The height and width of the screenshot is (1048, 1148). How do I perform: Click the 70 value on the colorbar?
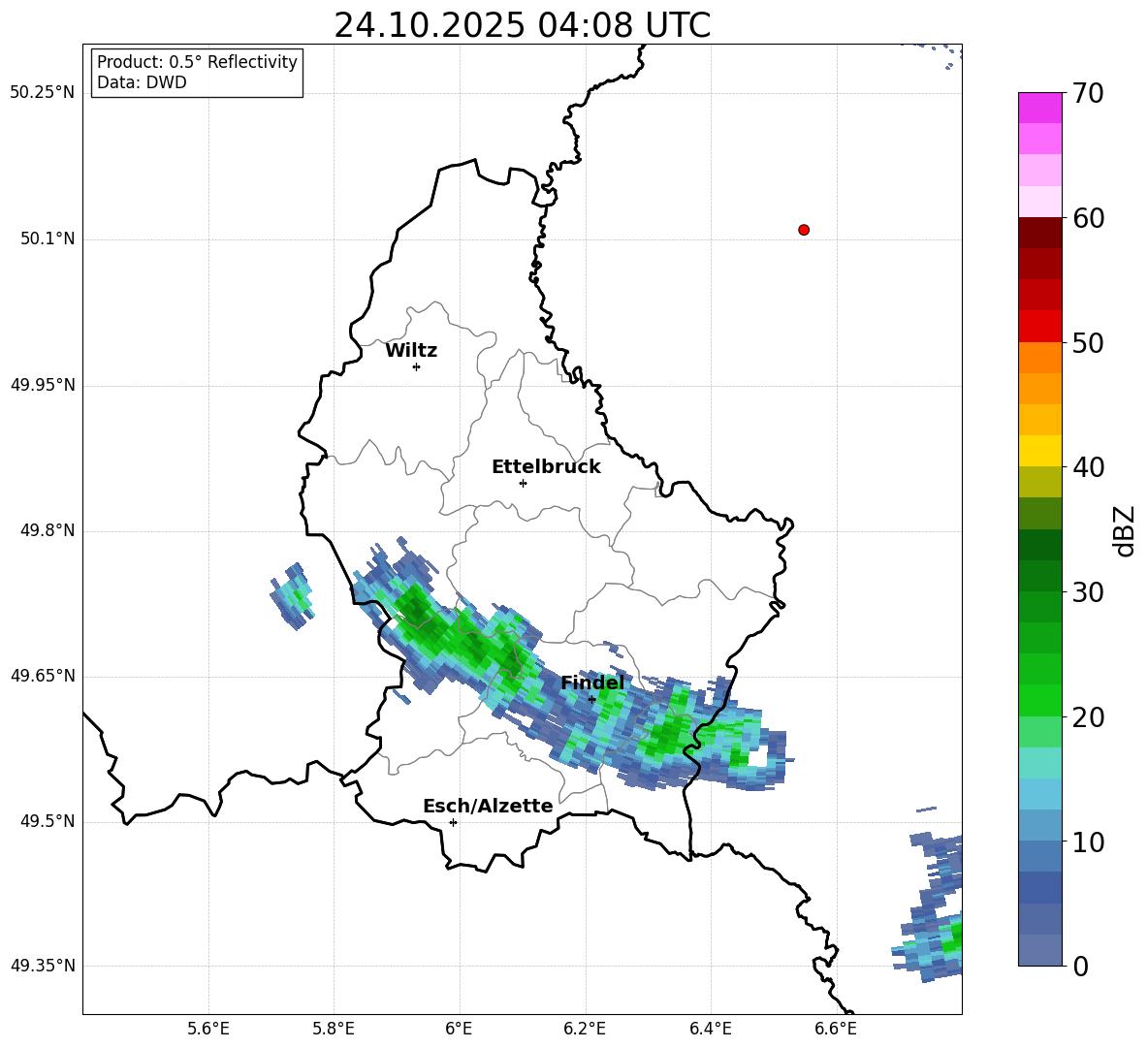1088,93
